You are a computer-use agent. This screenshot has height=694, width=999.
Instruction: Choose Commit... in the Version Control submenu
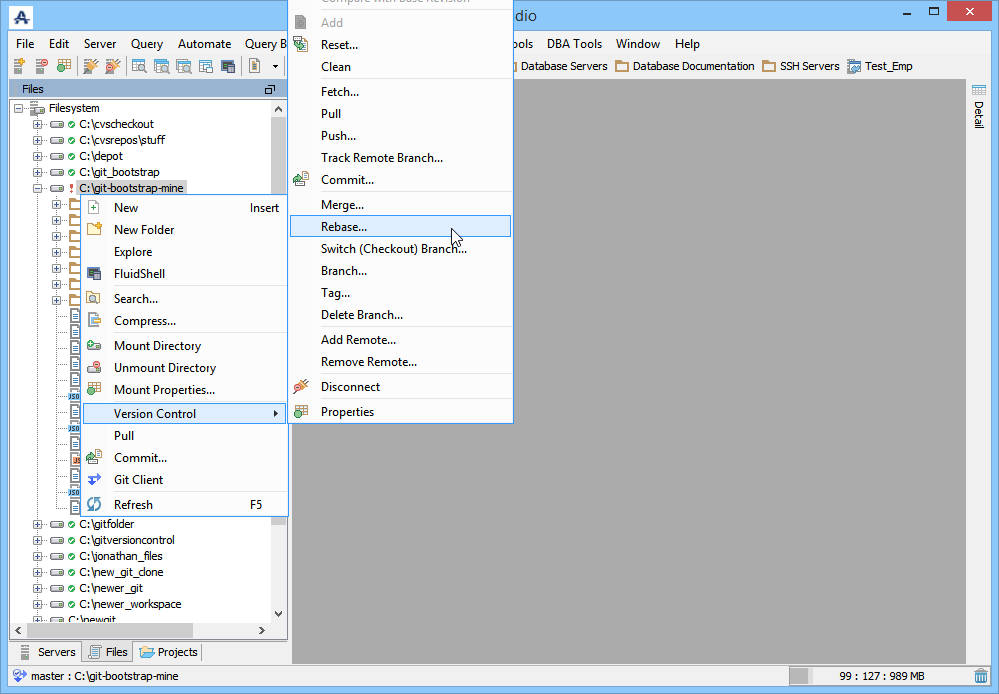[x=401, y=180]
